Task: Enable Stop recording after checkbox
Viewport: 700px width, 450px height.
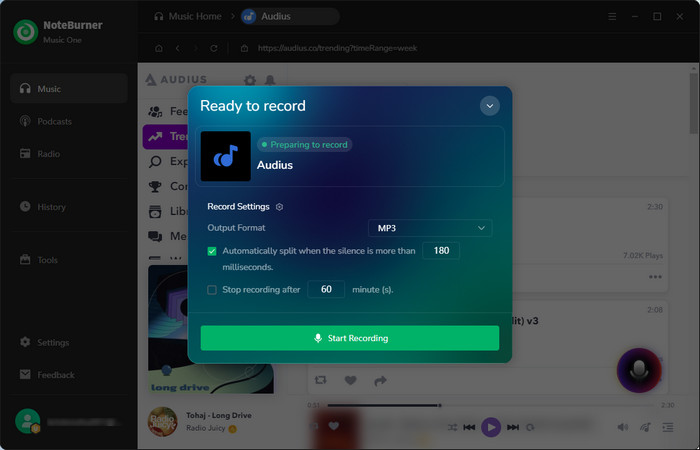Action: tap(212, 290)
